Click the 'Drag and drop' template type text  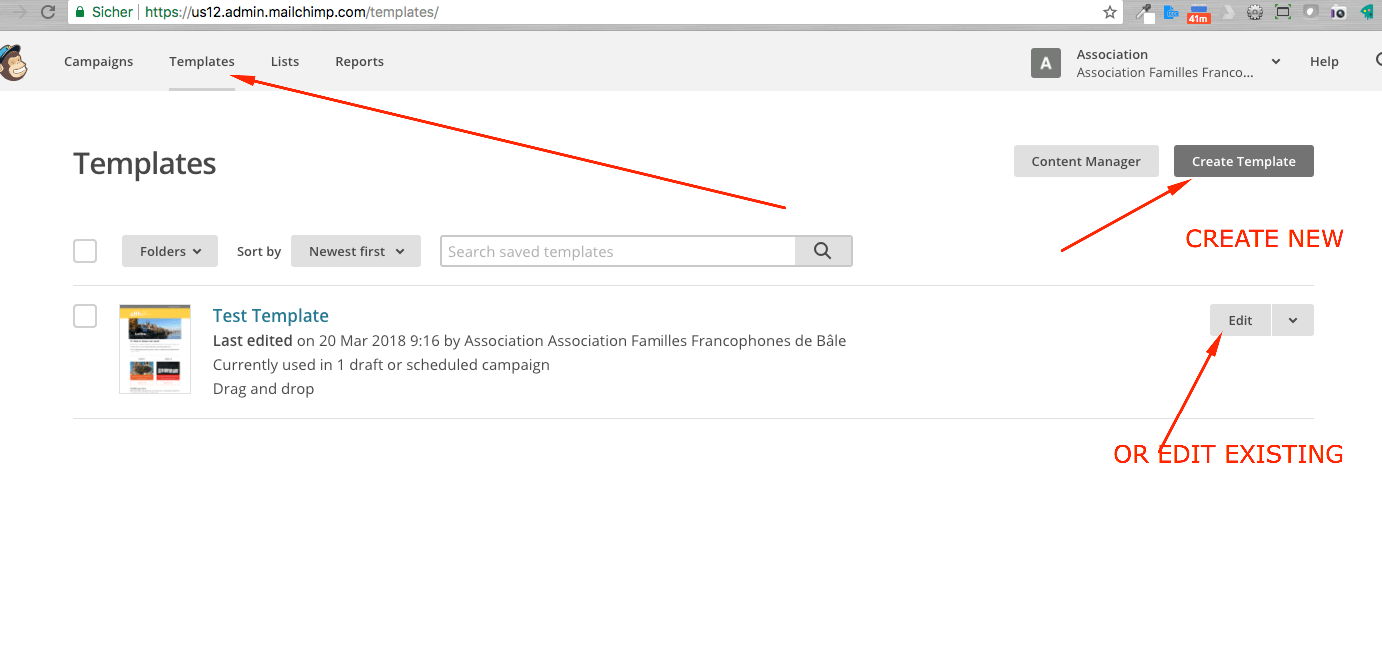264,389
